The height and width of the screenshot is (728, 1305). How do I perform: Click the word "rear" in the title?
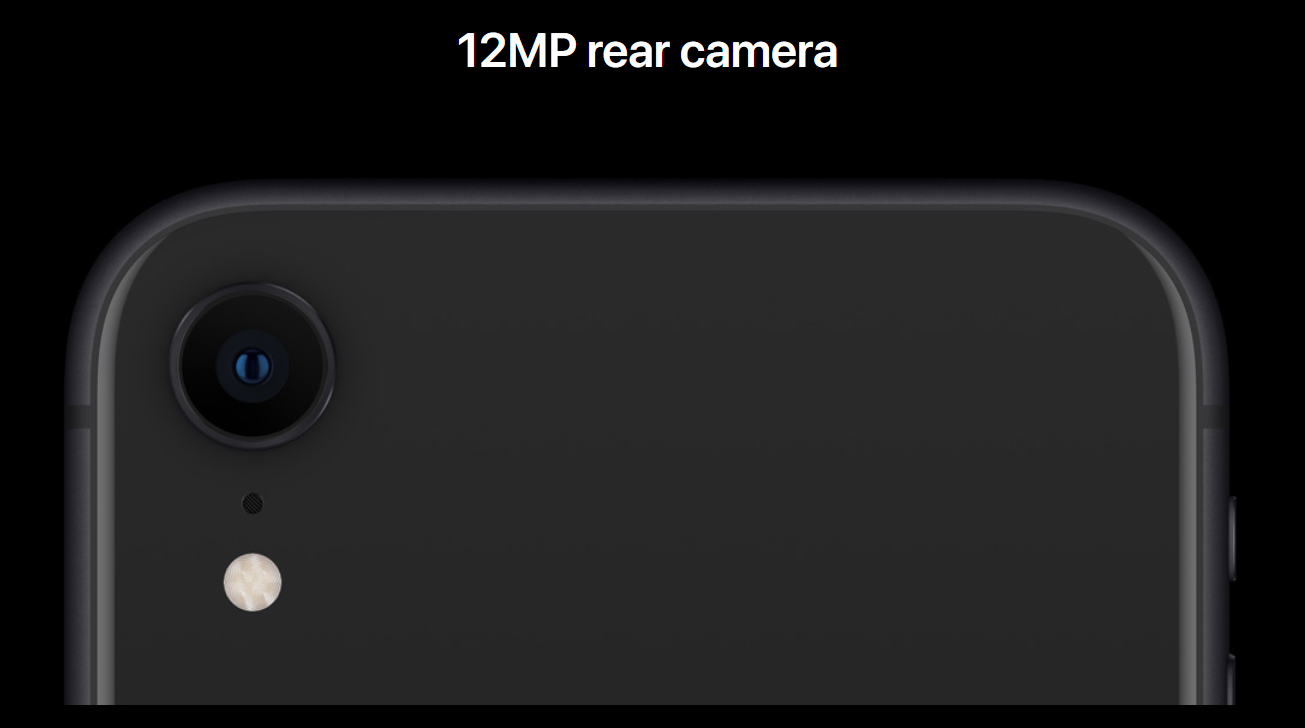627,55
